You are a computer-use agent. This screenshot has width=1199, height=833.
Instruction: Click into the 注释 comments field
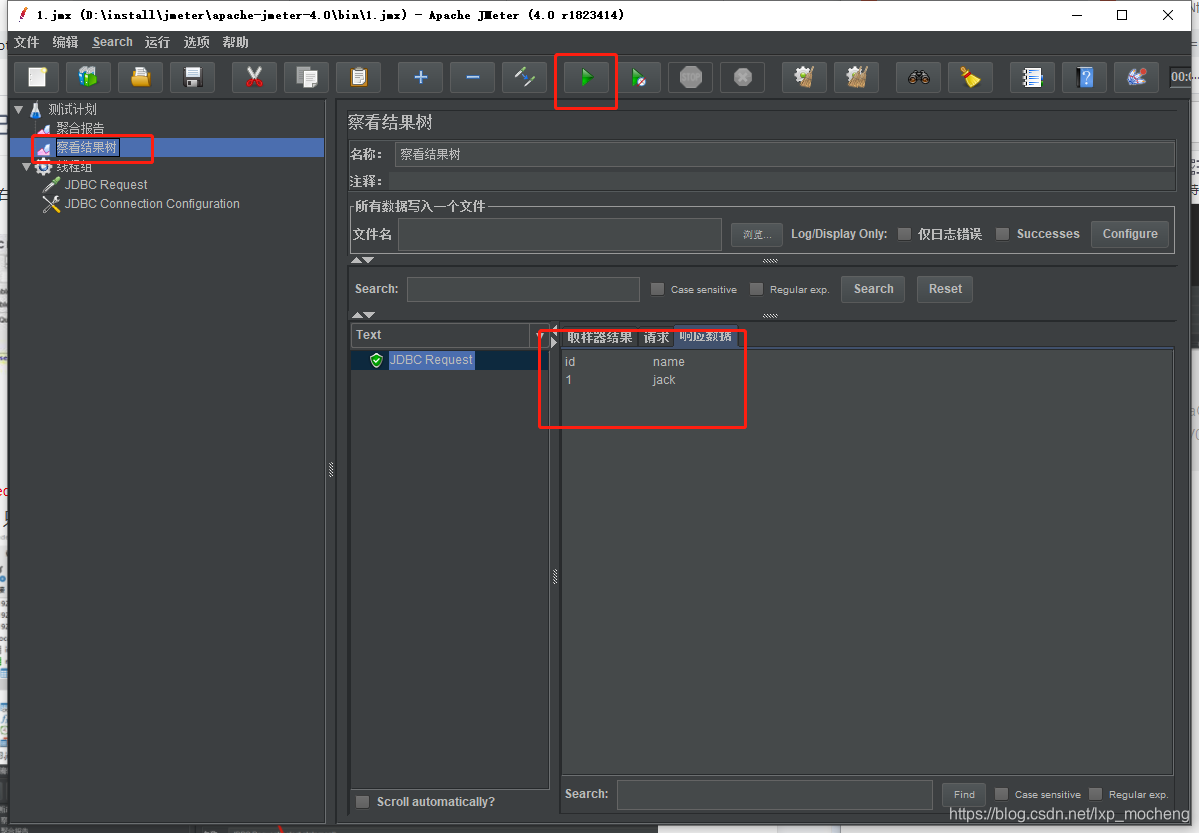[x=781, y=181]
